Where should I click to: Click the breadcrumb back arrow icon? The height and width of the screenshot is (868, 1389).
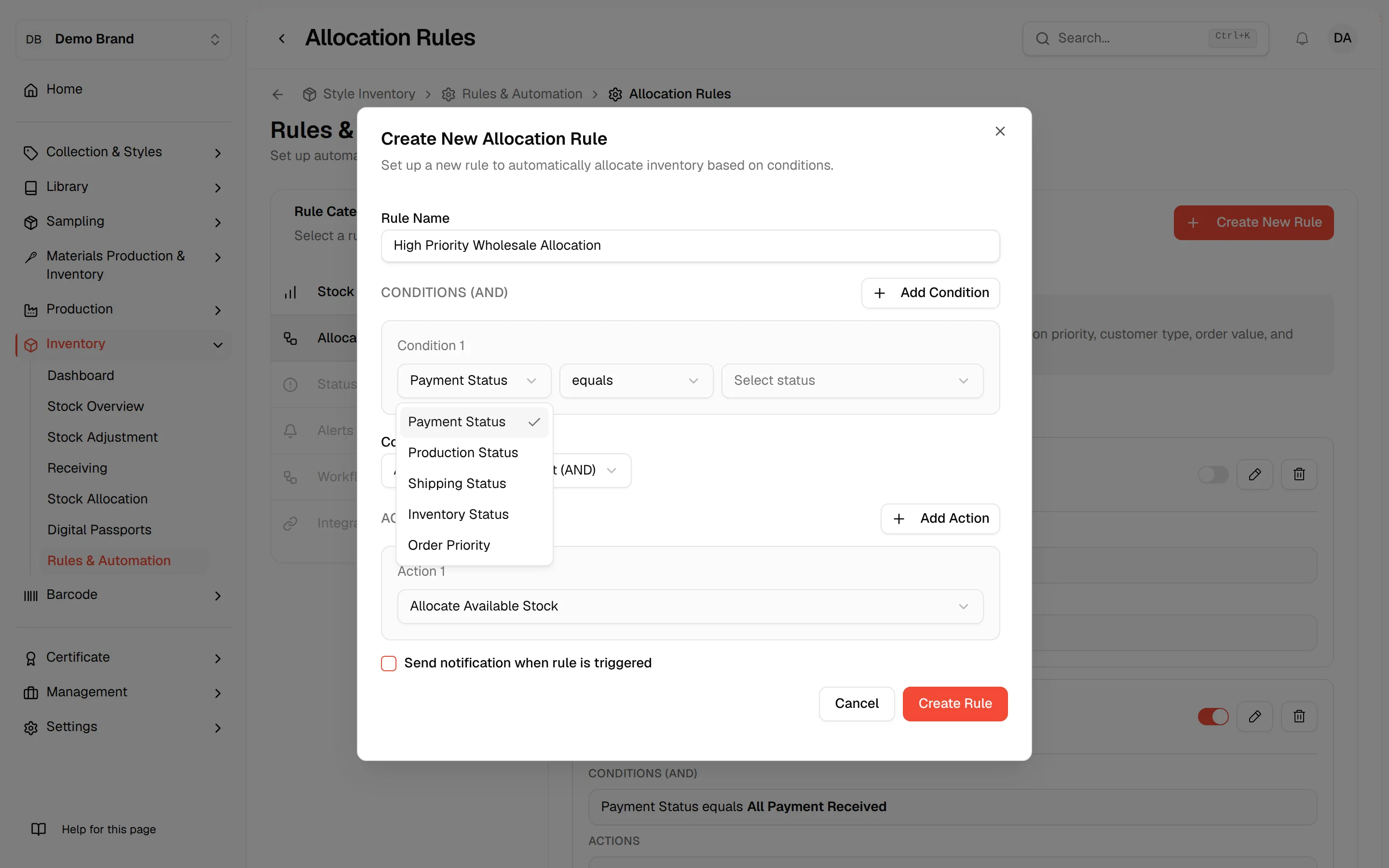(x=278, y=94)
